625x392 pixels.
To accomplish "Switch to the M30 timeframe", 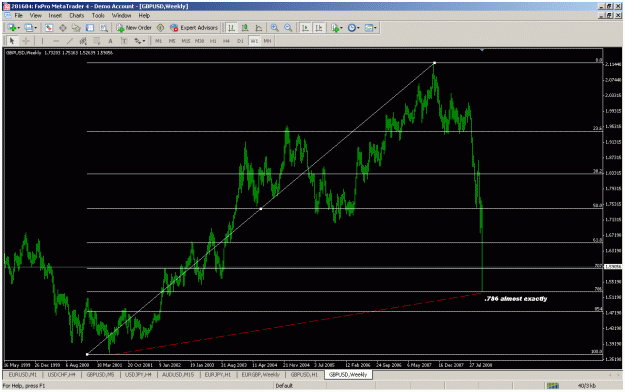I will [x=199, y=41].
